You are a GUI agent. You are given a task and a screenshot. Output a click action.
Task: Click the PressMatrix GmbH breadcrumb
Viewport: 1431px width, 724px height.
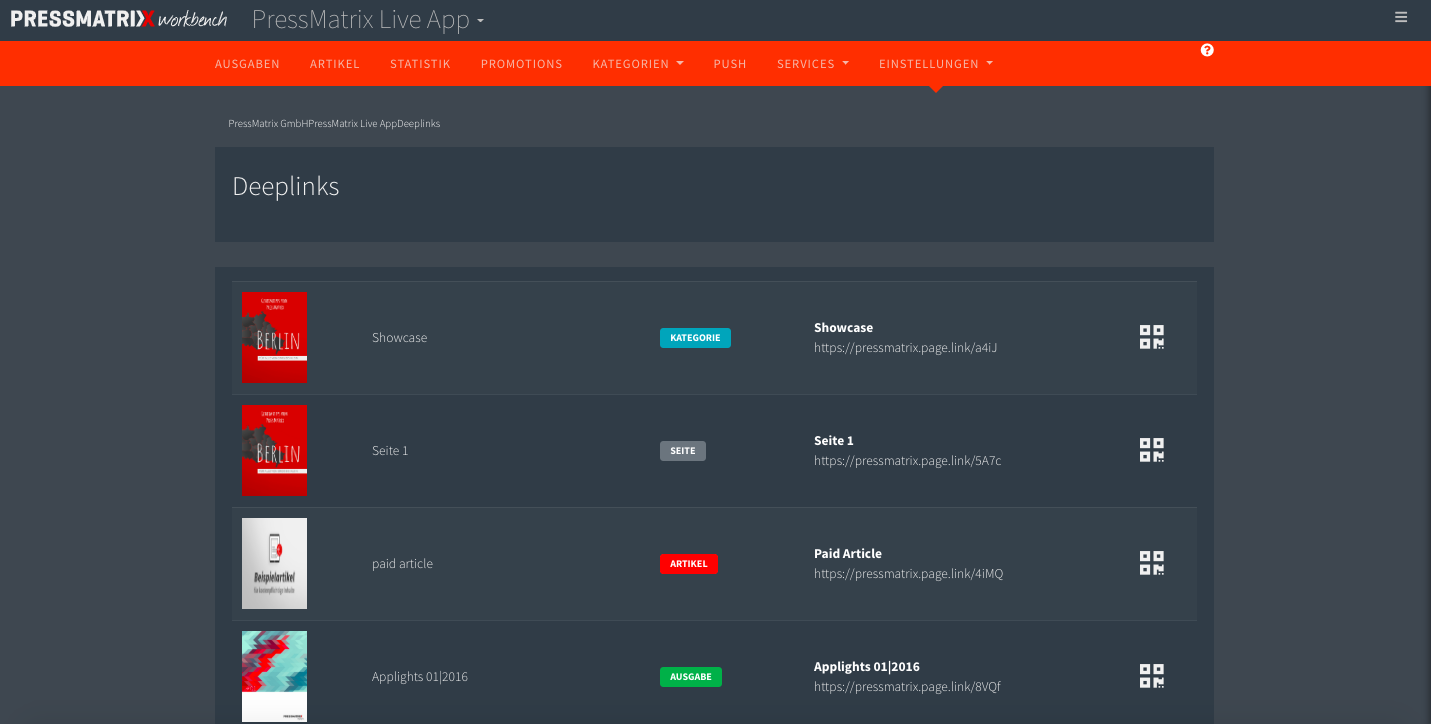(x=268, y=124)
